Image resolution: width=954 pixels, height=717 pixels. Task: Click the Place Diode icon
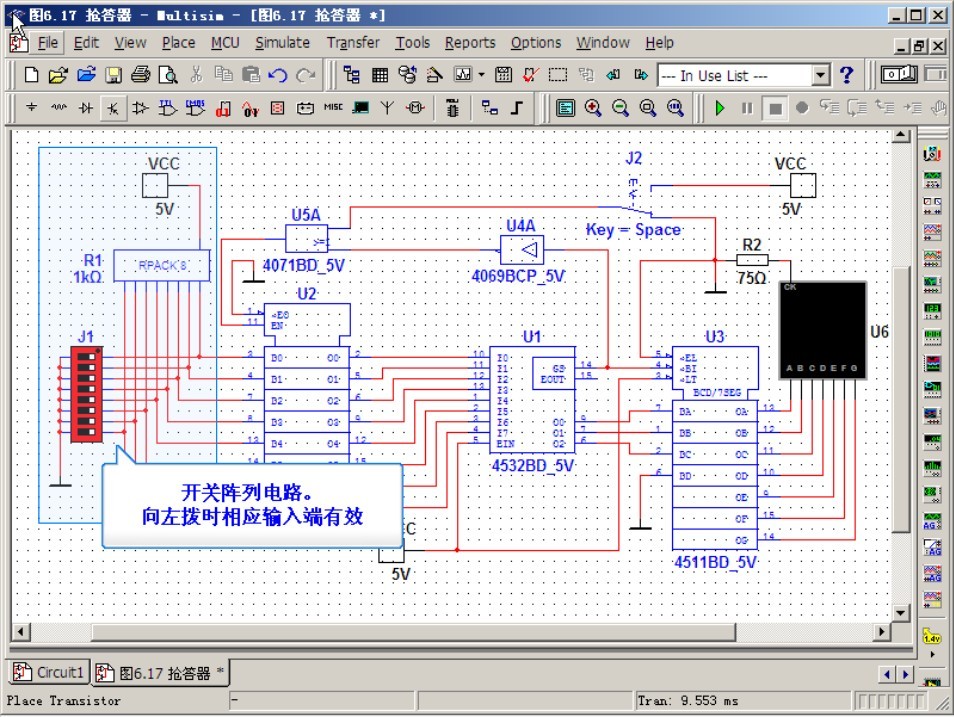(86, 108)
